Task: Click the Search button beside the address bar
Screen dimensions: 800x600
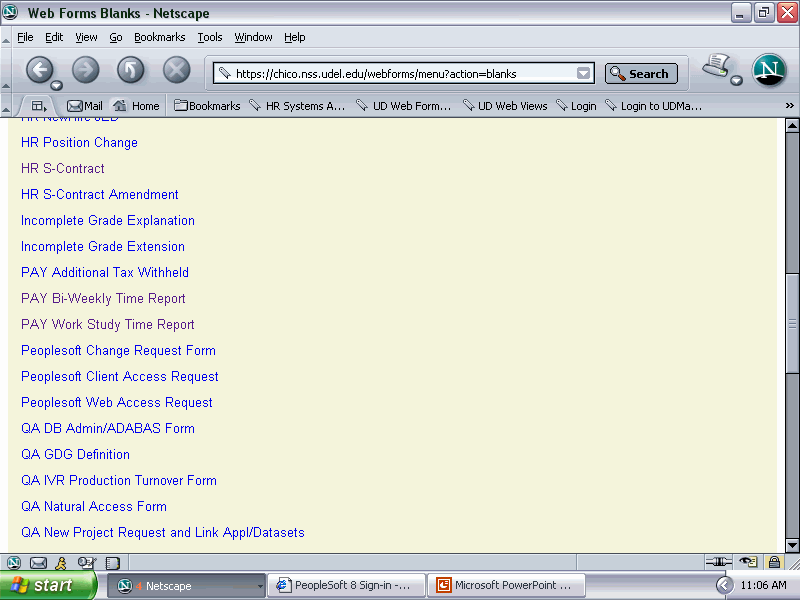Action: (x=641, y=73)
